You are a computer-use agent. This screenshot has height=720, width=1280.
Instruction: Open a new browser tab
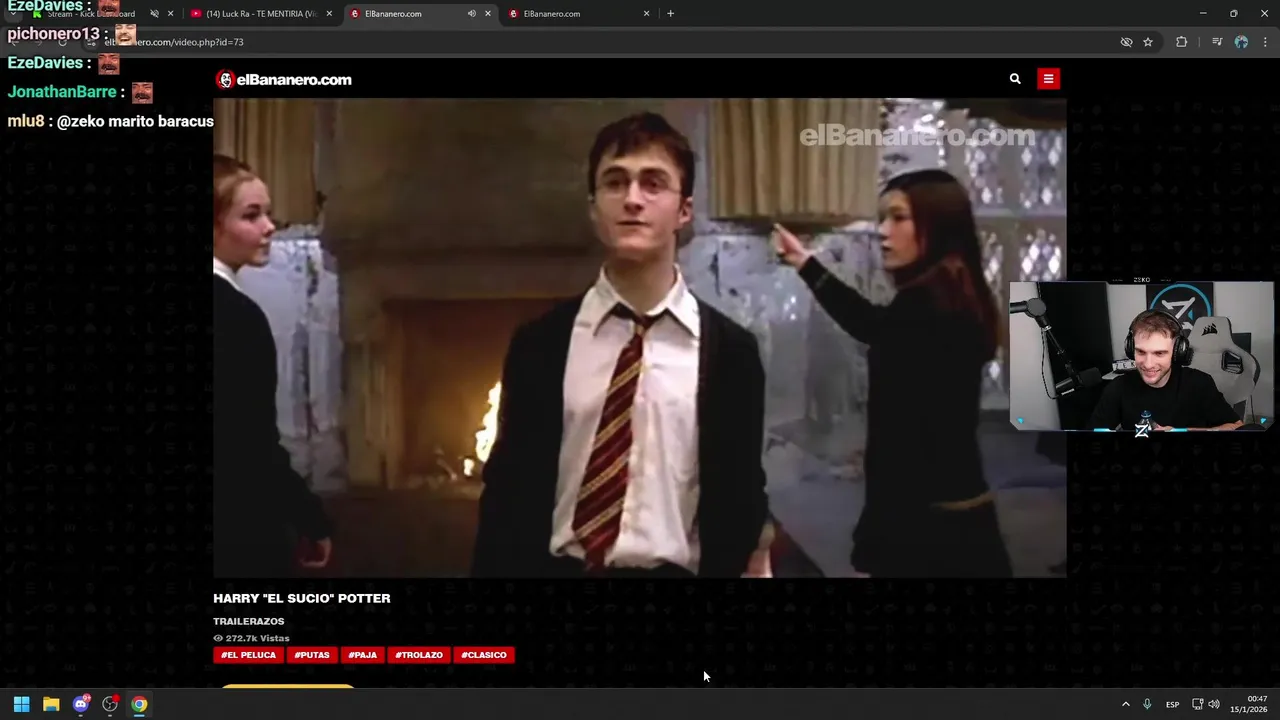point(670,14)
